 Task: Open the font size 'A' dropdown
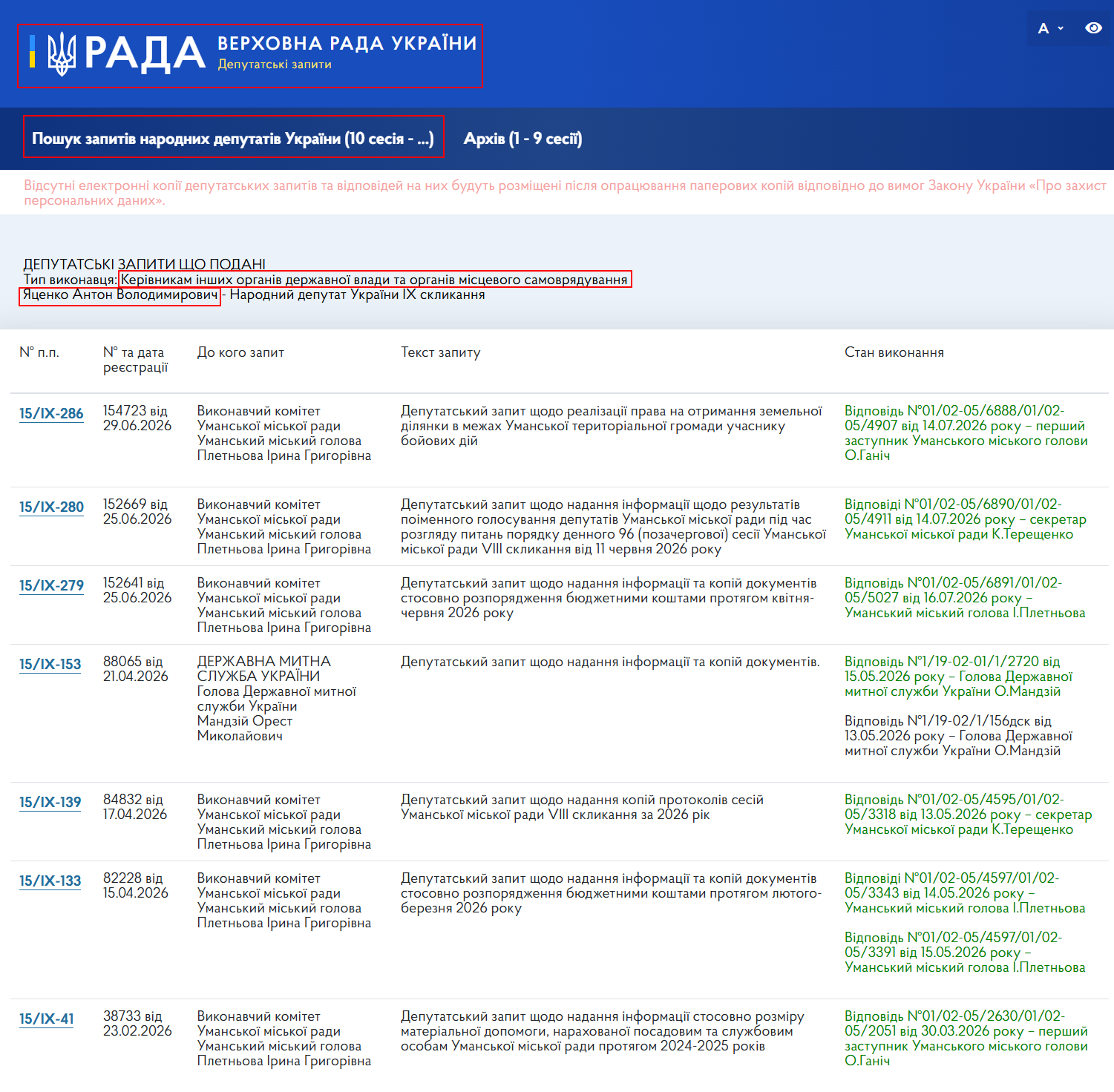click(1049, 28)
